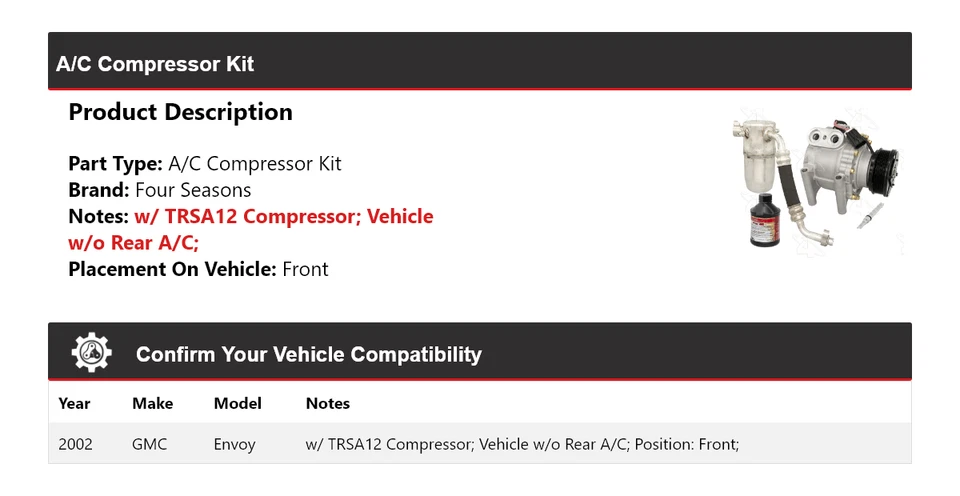This screenshot has height=496, width=960.
Task: Click the Confirm Your Vehicle Compatibility heading
Action: click(308, 354)
